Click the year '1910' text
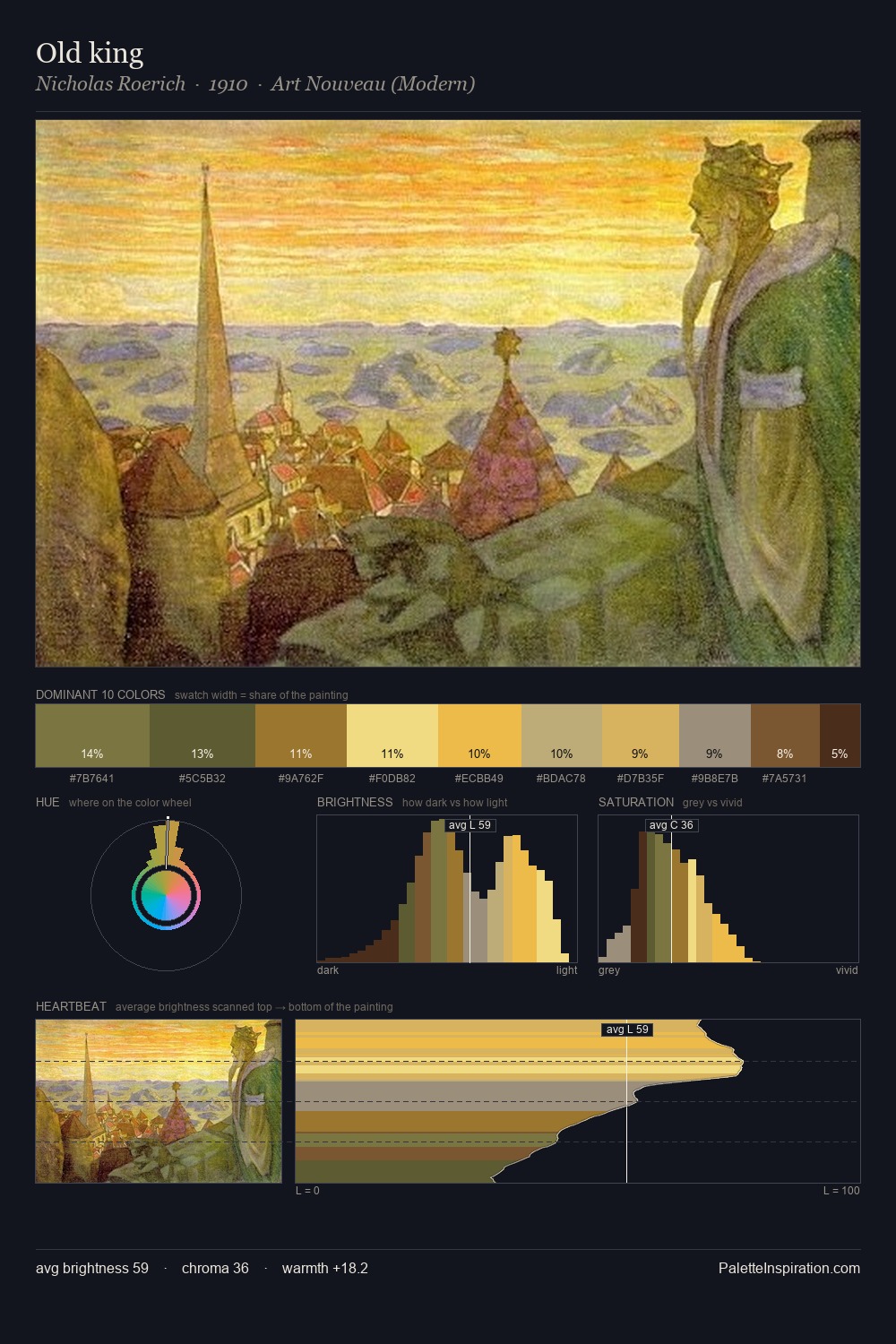 [228, 84]
